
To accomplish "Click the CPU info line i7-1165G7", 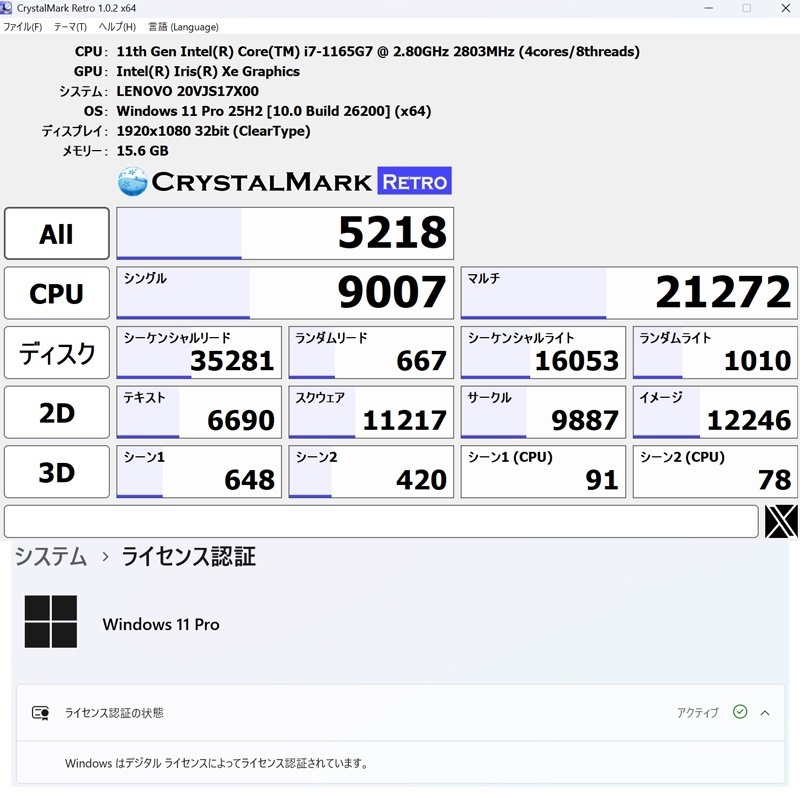I will point(378,52).
